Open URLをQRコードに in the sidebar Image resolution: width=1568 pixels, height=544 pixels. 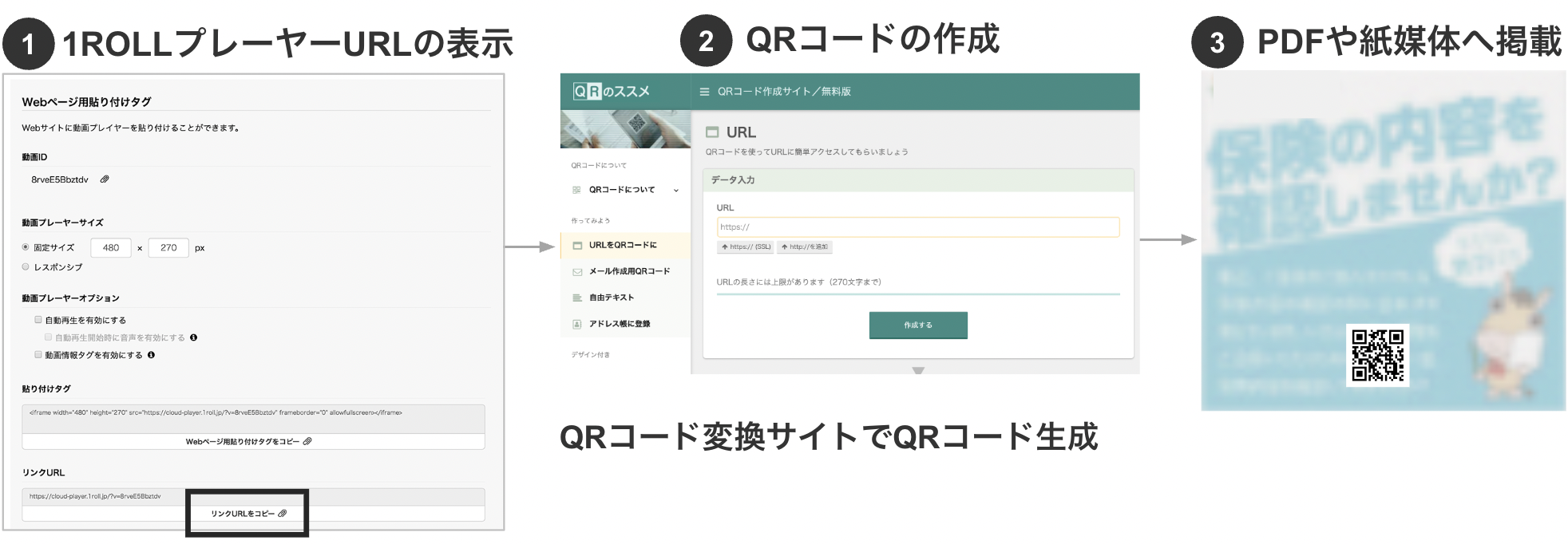[x=625, y=245]
